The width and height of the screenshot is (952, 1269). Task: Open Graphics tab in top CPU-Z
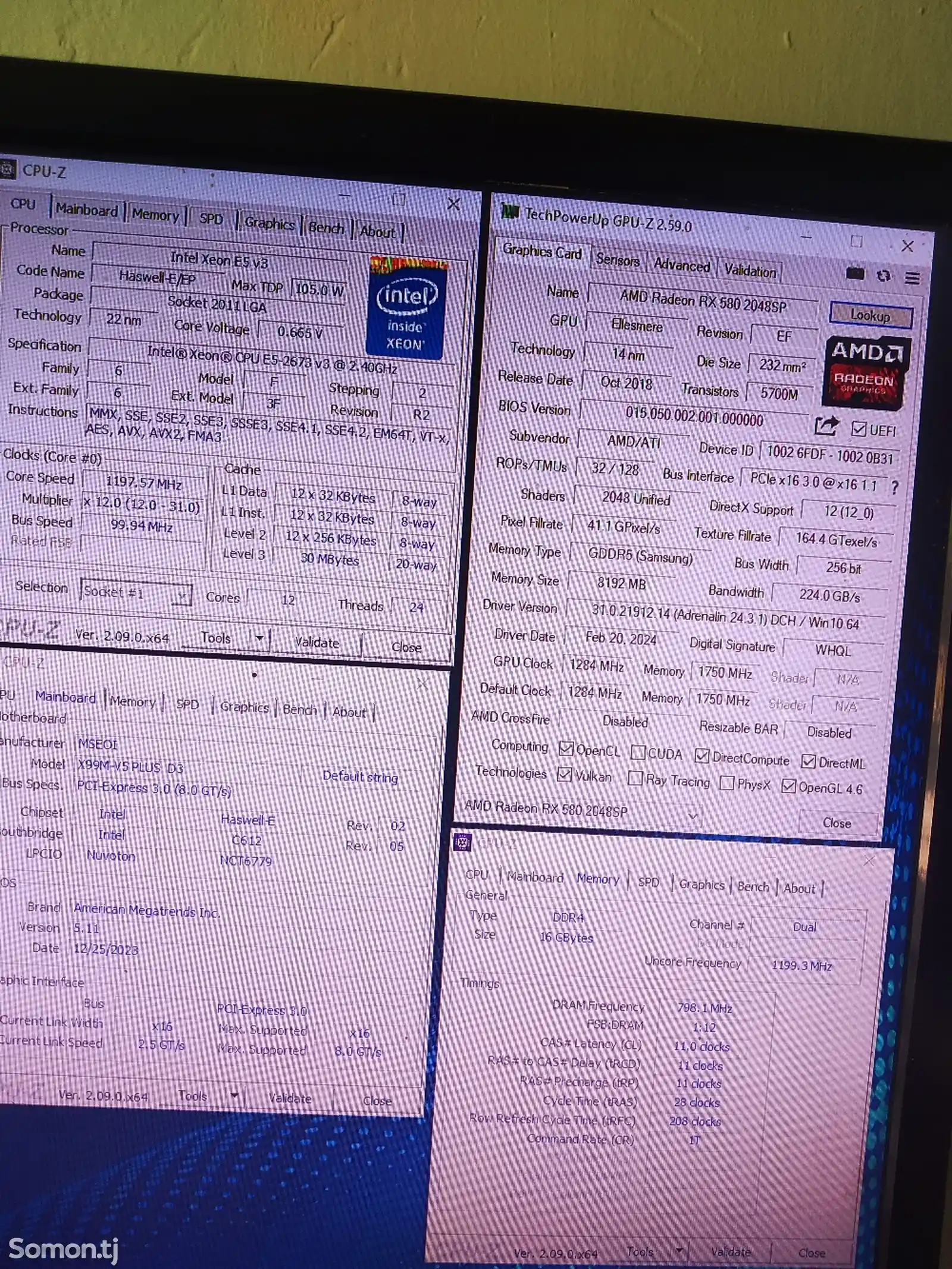[270, 223]
